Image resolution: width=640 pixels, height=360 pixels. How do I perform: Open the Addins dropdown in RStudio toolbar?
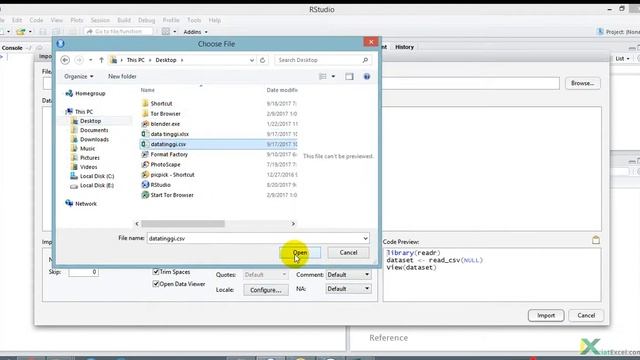pos(196,32)
